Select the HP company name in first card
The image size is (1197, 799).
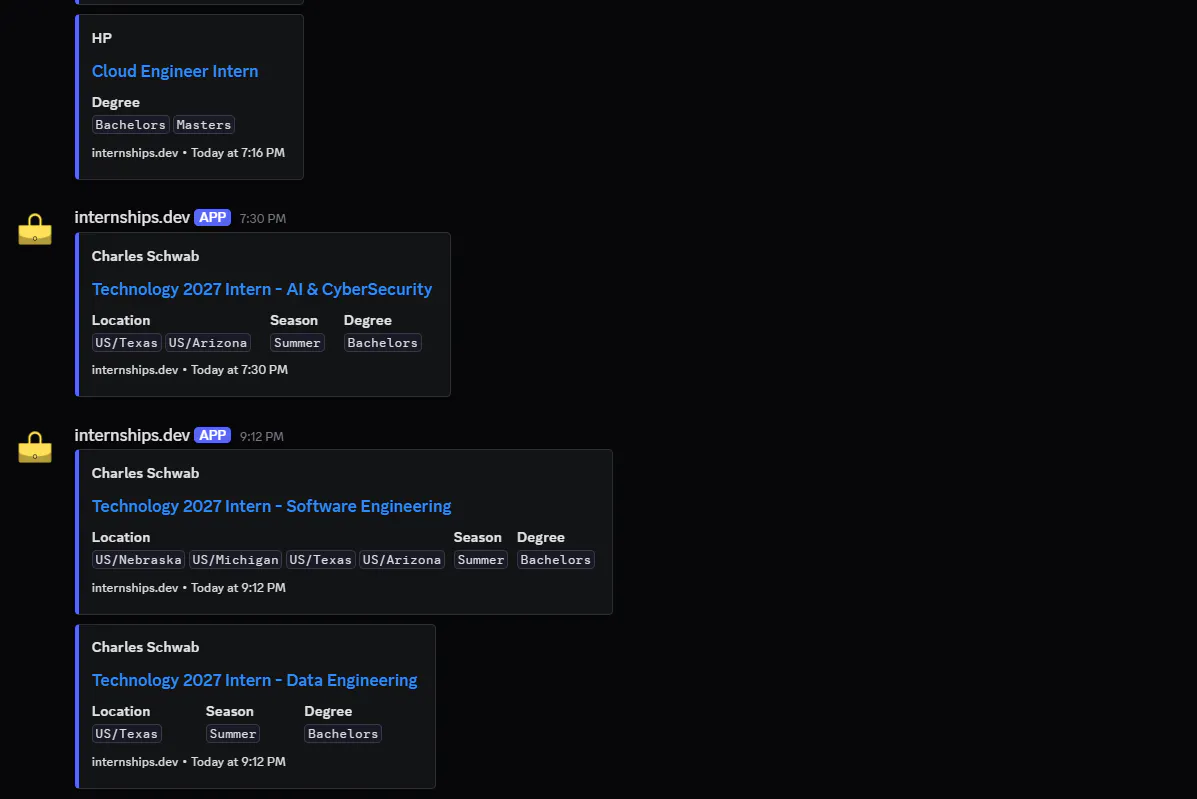coord(102,38)
